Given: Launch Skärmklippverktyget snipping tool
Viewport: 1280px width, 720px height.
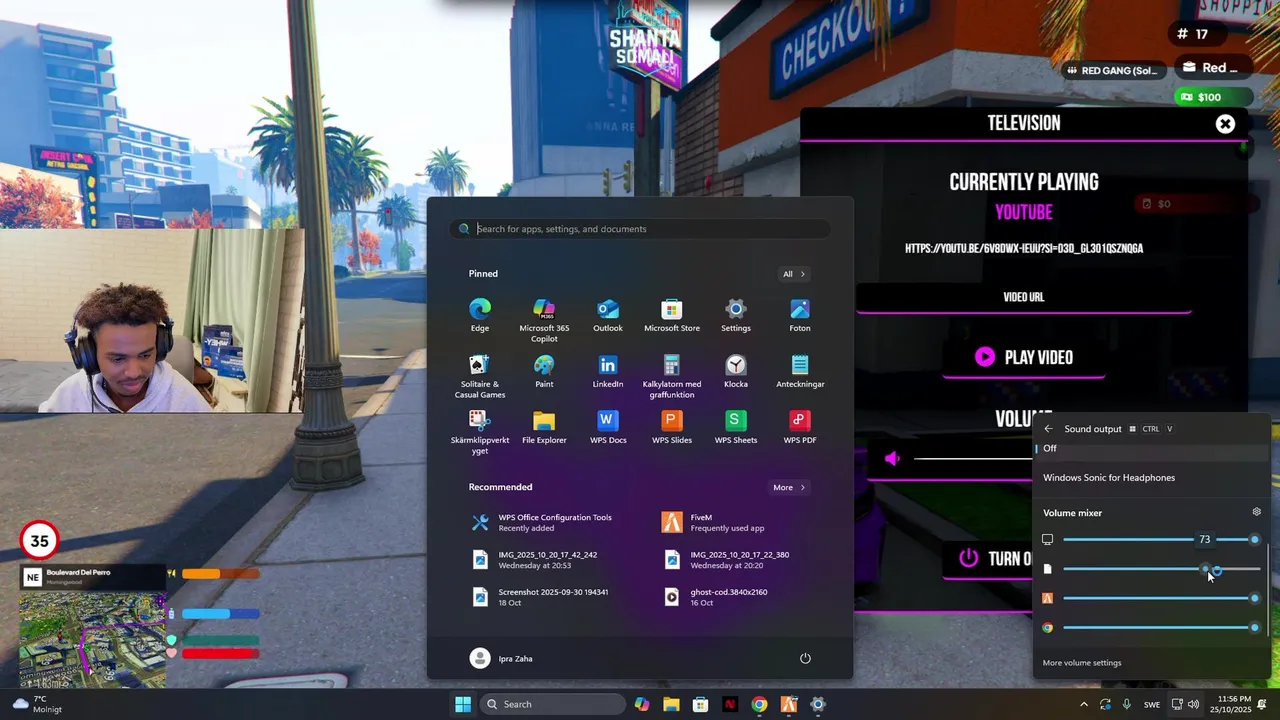Looking at the screenshot, I should point(480,432).
